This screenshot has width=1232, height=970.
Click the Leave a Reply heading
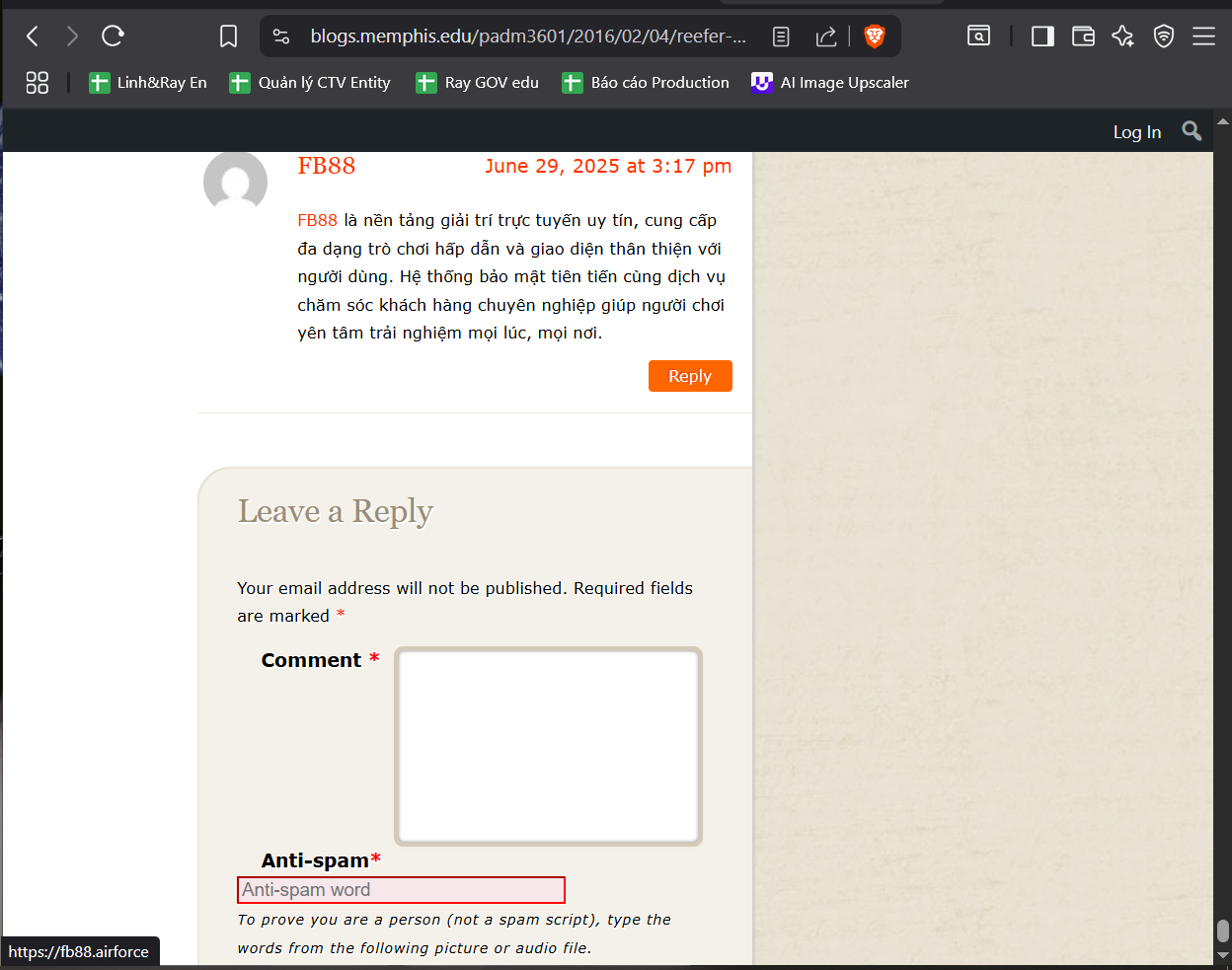click(x=336, y=511)
